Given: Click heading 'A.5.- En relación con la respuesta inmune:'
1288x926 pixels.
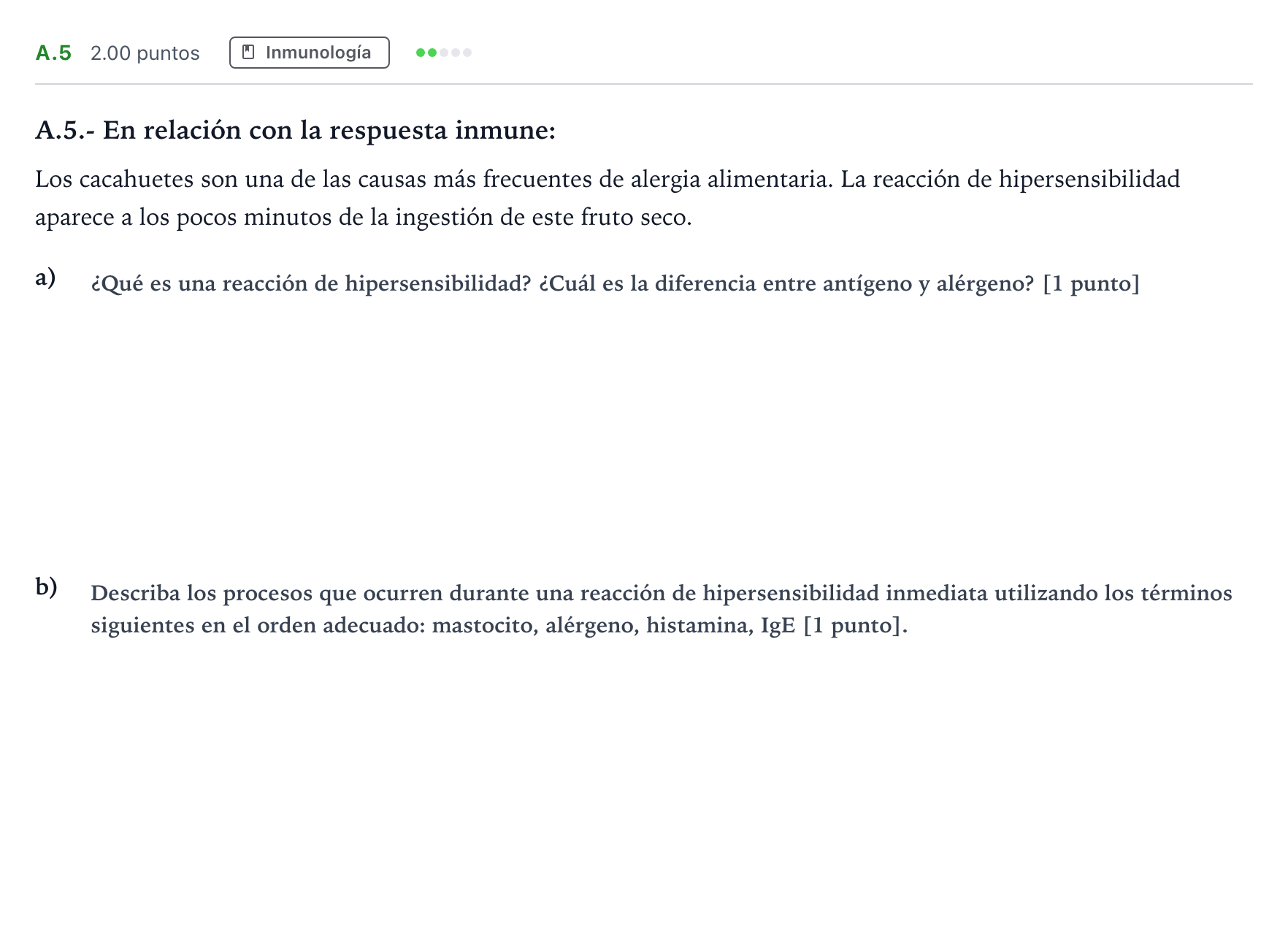Looking at the screenshot, I should point(296,130).
